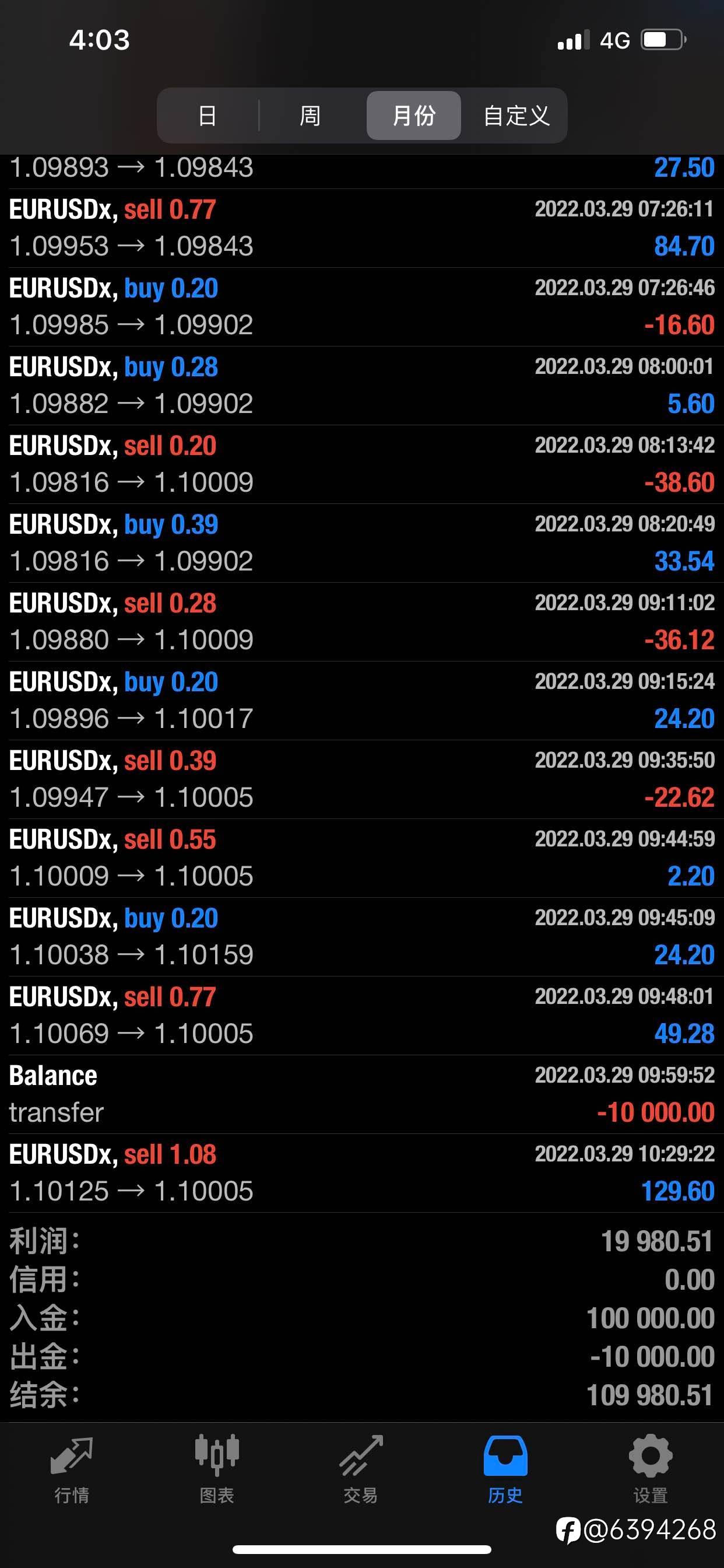Screen dimensions: 724x1568
Task: Tap the 历史 history inbox icon
Action: coord(505,1455)
